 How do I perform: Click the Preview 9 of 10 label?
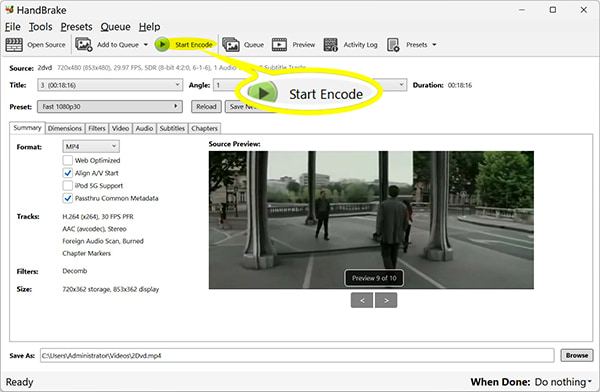click(374, 278)
